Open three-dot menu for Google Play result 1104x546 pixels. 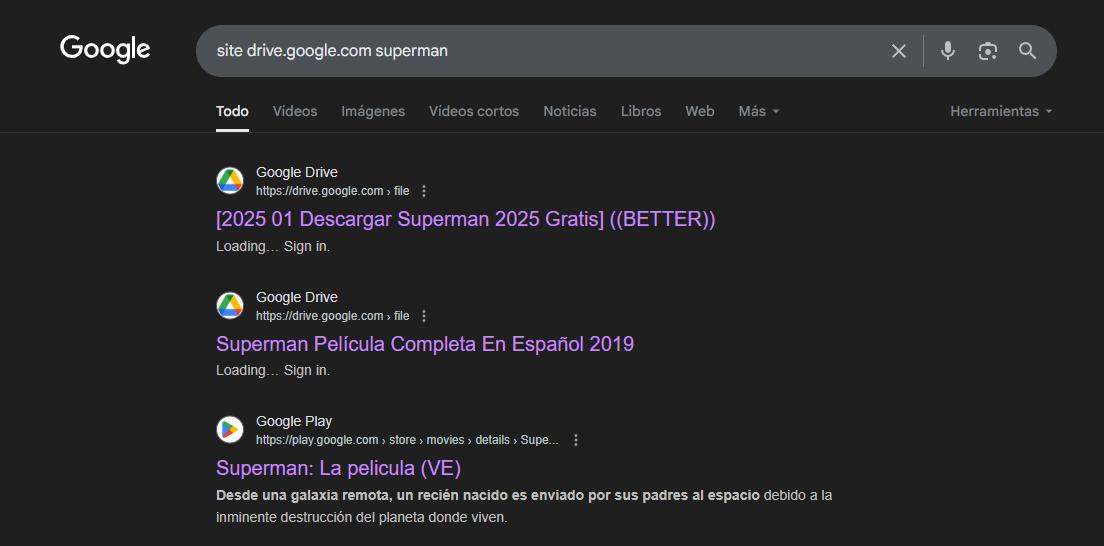click(x=575, y=440)
